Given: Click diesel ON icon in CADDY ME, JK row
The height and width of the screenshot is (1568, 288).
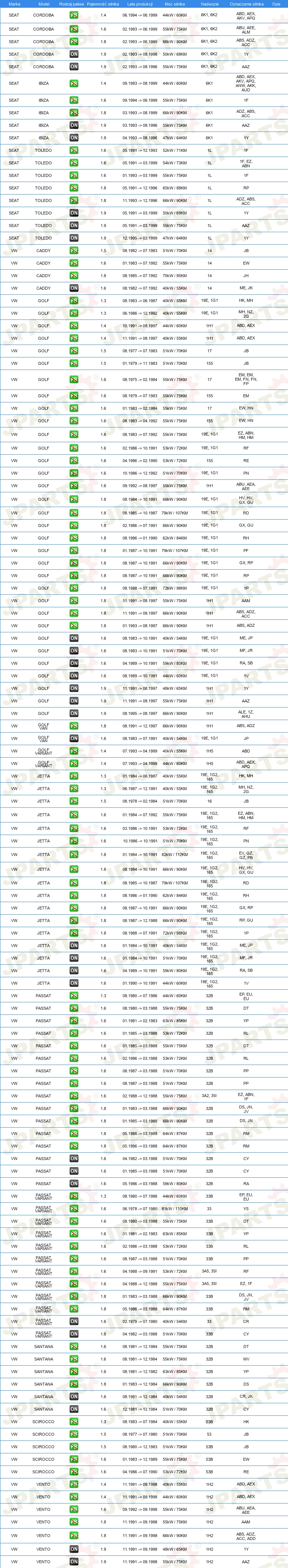Looking at the screenshot, I should (74, 289).
